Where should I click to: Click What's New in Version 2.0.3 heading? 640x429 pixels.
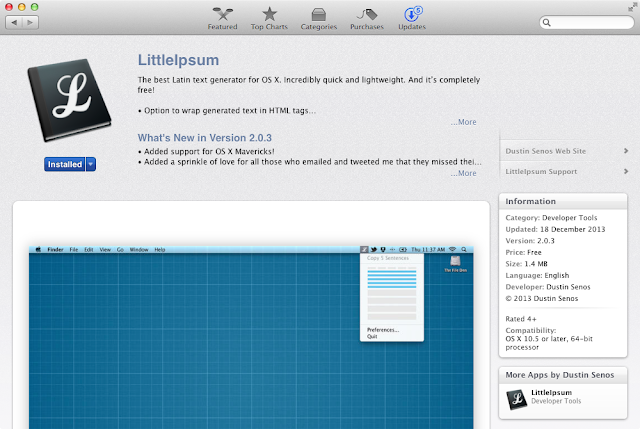click(x=204, y=138)
